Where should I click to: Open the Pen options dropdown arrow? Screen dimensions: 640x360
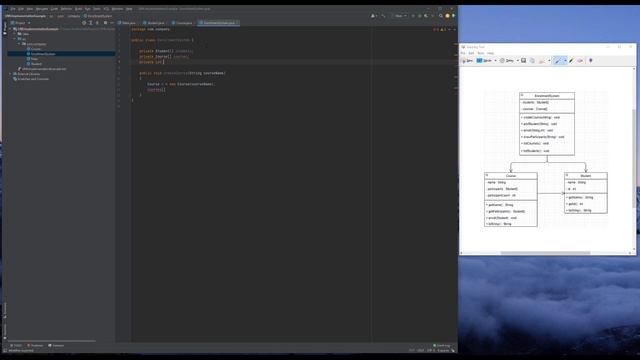[565, 60]
